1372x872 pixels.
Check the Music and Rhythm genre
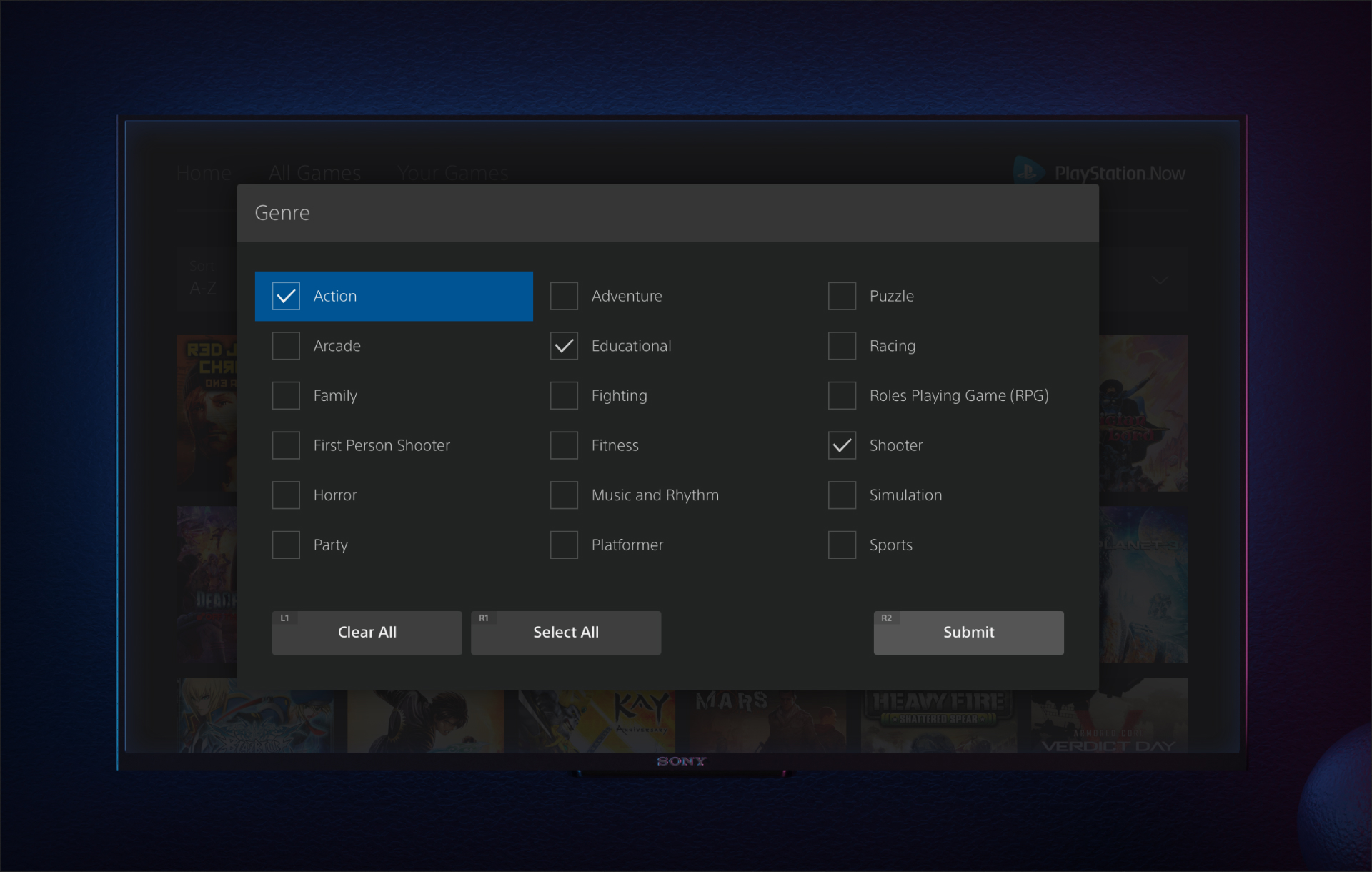click(x=564, y=495)
